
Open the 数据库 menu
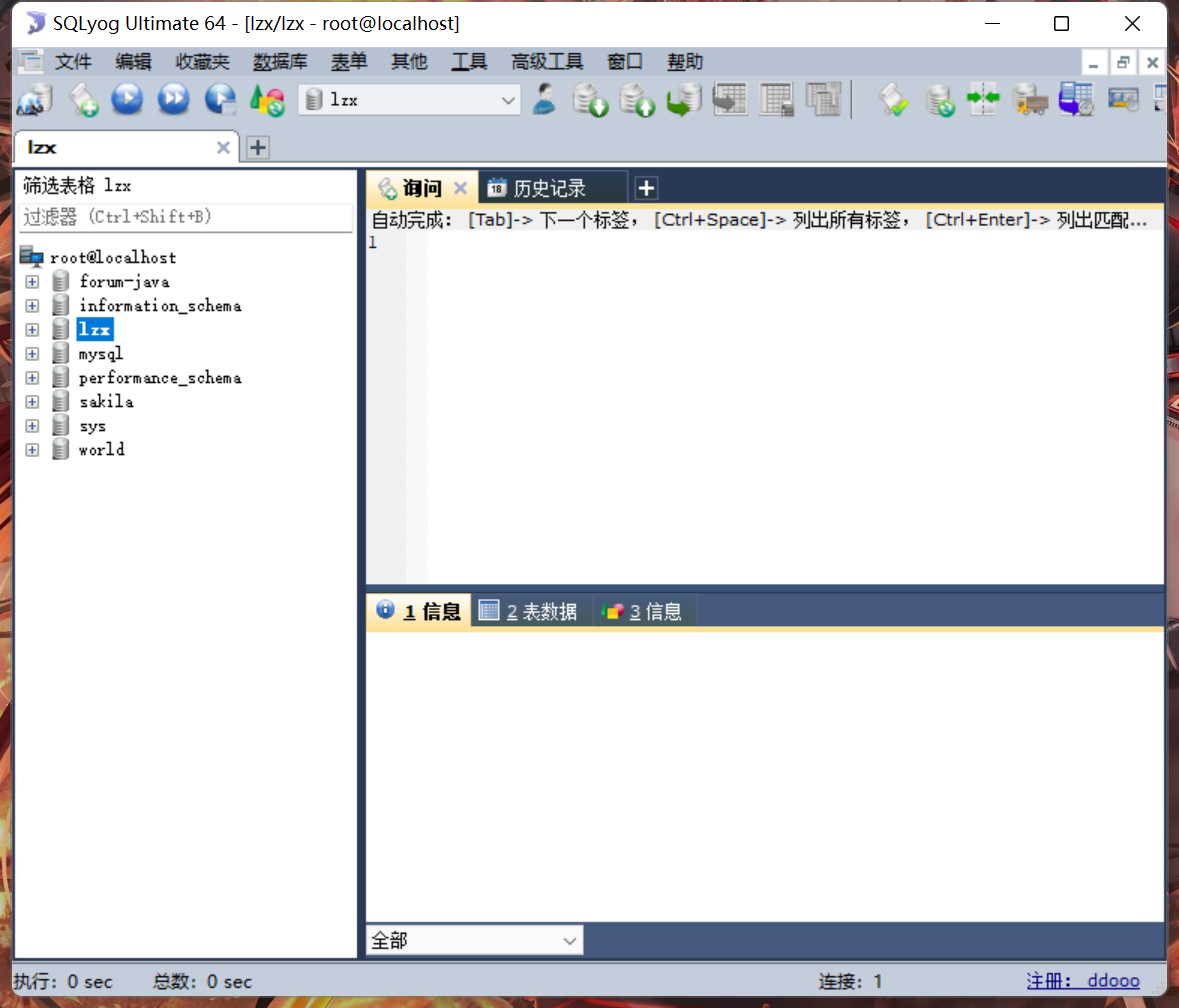click(280, 62)
